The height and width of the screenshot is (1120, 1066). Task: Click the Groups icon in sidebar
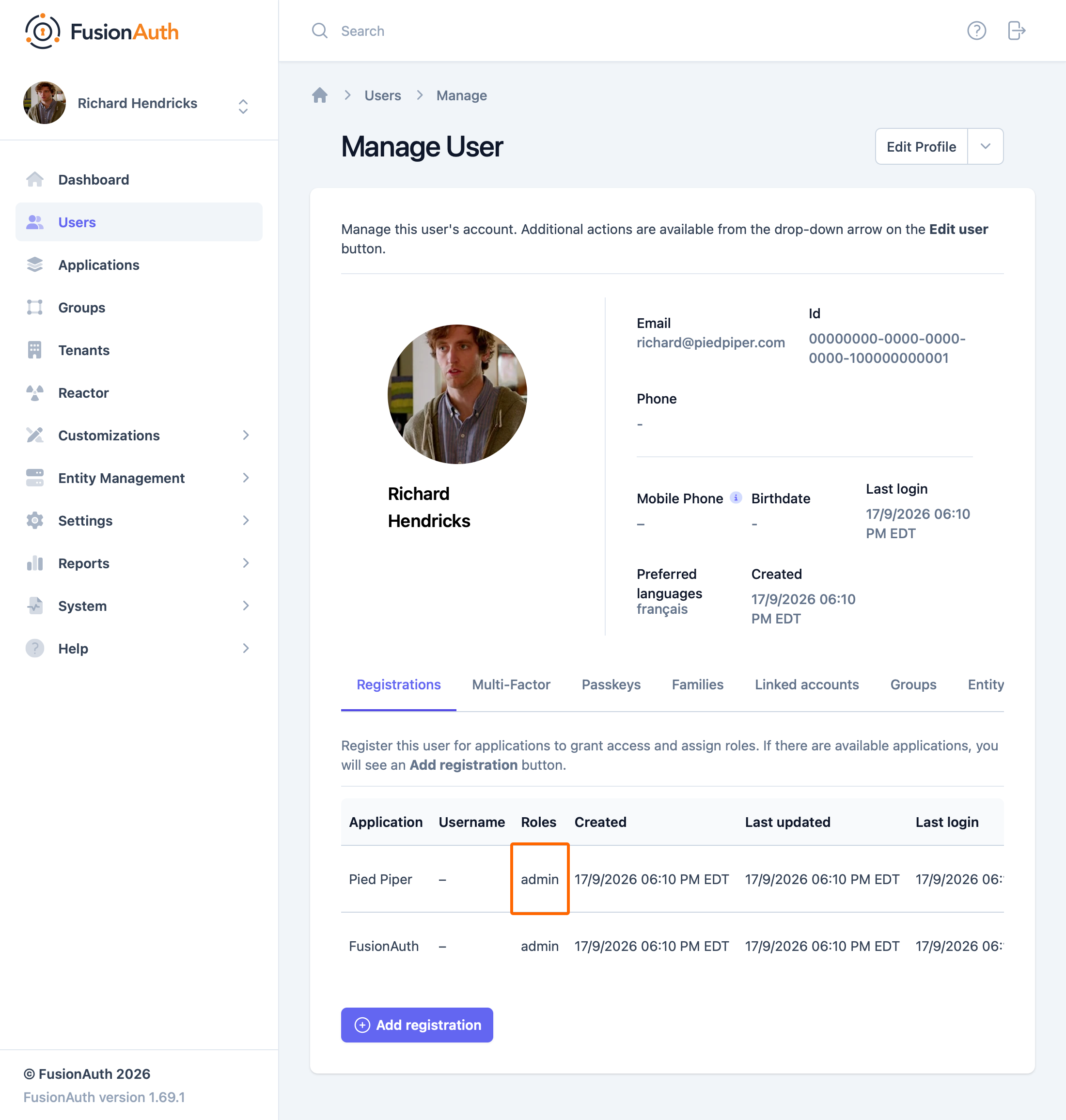[35, 307]
